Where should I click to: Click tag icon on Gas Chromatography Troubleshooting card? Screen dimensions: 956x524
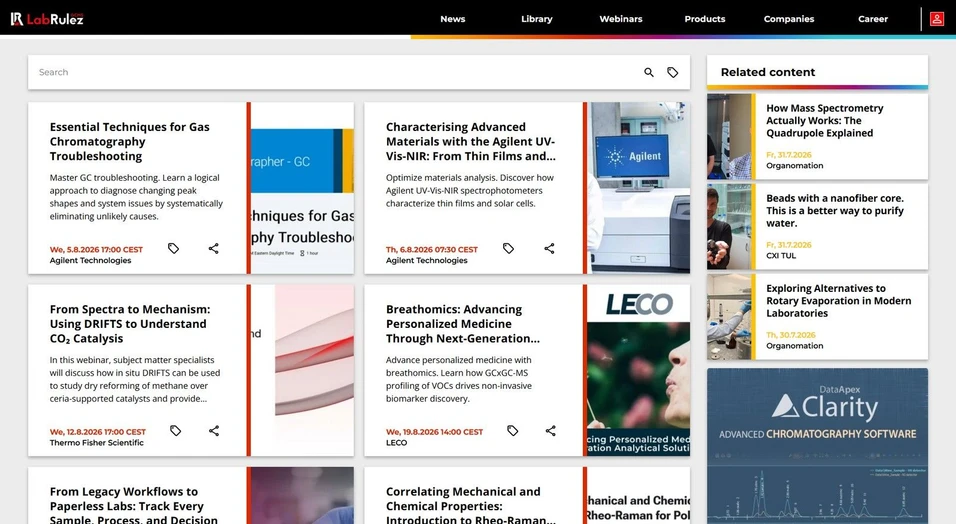tap(174, 248)
